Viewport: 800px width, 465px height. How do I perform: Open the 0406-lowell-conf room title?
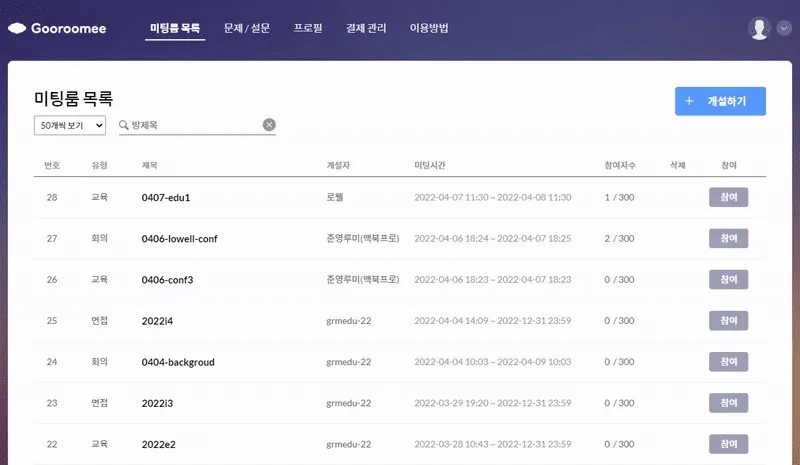[180, 238]
